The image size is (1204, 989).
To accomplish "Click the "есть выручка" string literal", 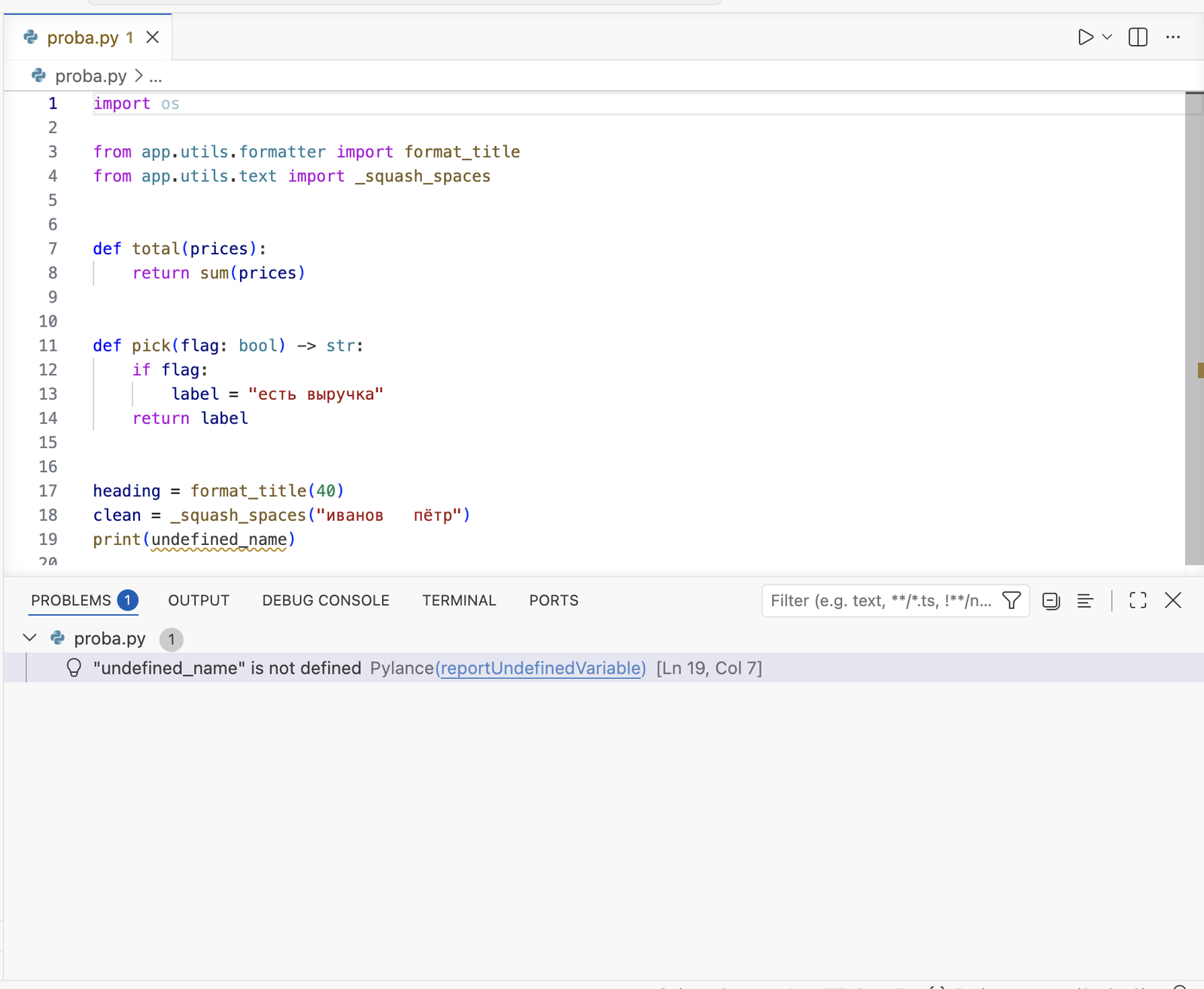I will [x=316, y=394].
